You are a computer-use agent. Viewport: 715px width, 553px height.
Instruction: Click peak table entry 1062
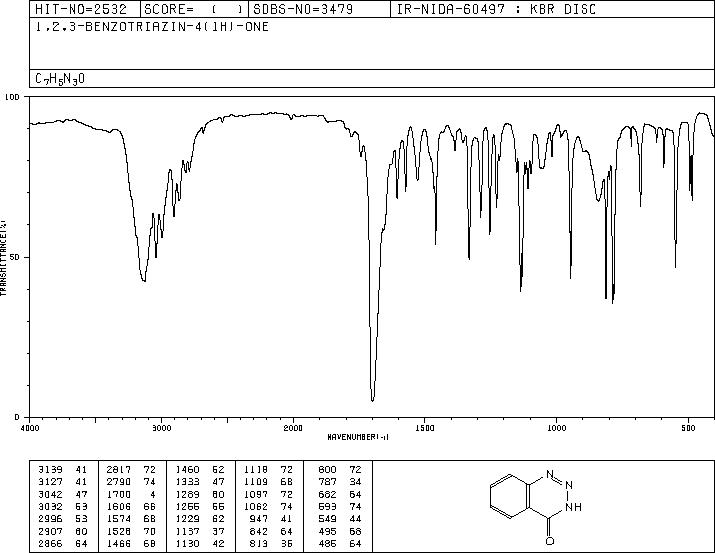(x=256, y=507)
